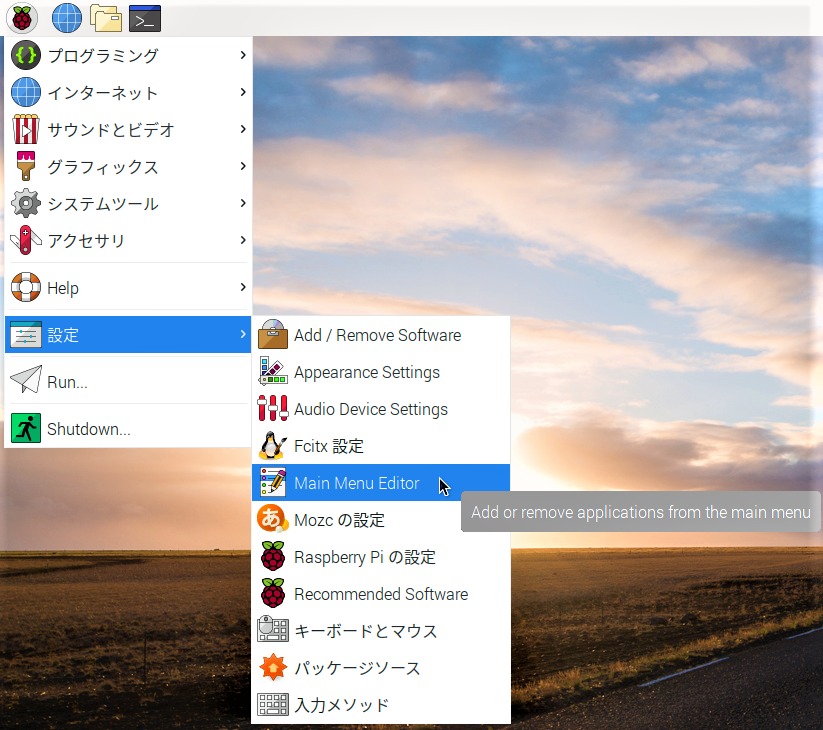Open キーボードとマウス settings
This screenshot has height=730, width=823.
click(381, 630)
